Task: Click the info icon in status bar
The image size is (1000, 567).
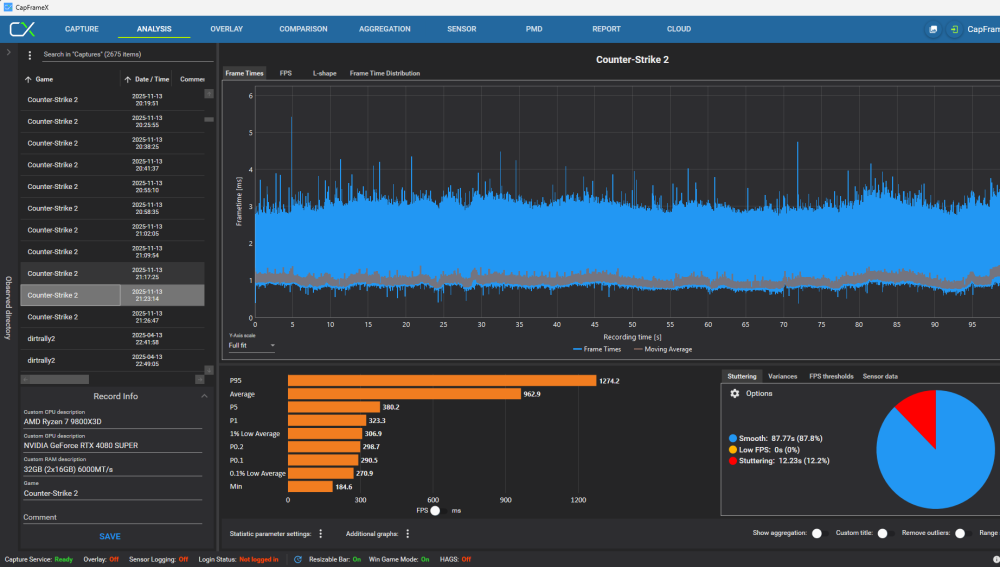Action: (995, 559)
